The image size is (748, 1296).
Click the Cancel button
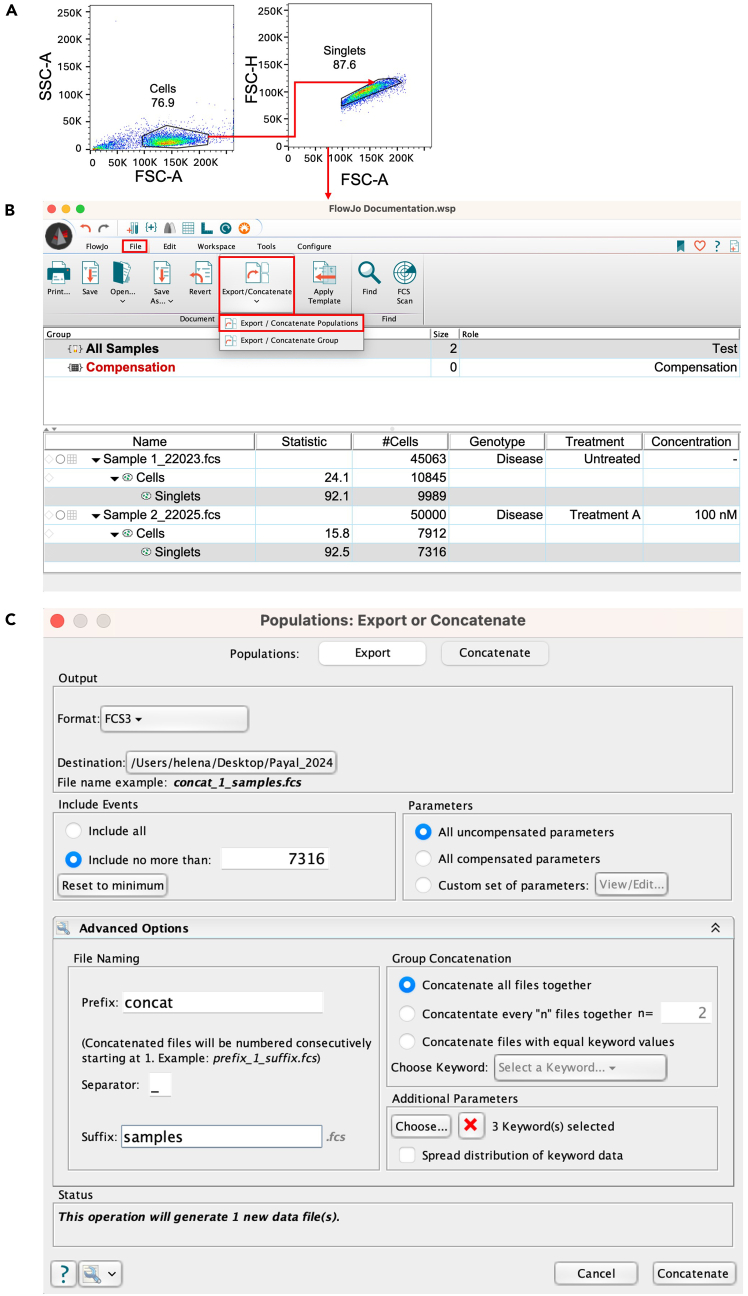[x=596, y=1273]
